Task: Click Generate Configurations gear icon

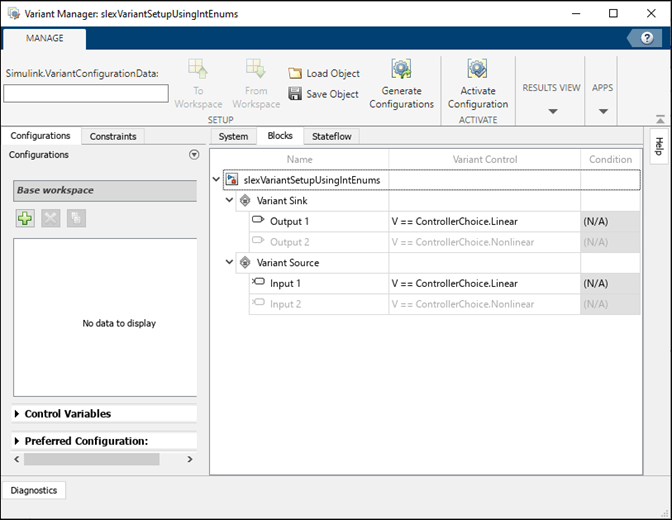Action: [401, 70]
